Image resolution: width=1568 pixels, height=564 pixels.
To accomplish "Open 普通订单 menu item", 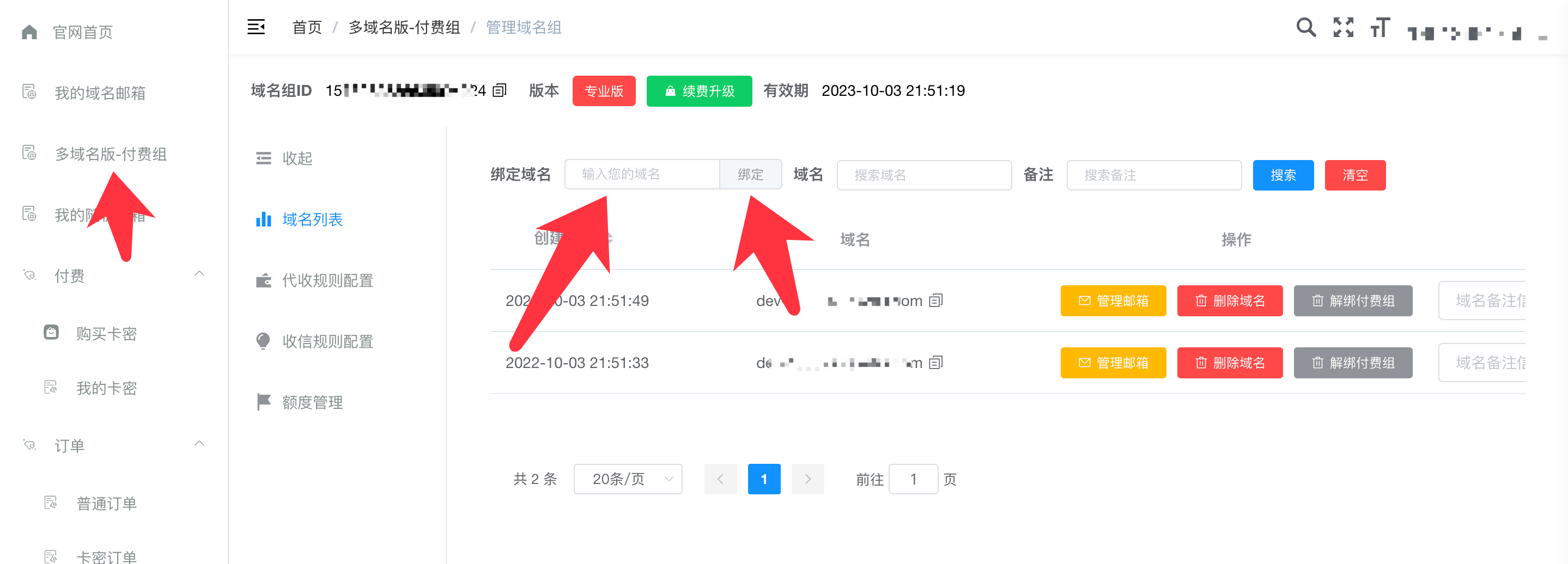I will coord(107,504).
